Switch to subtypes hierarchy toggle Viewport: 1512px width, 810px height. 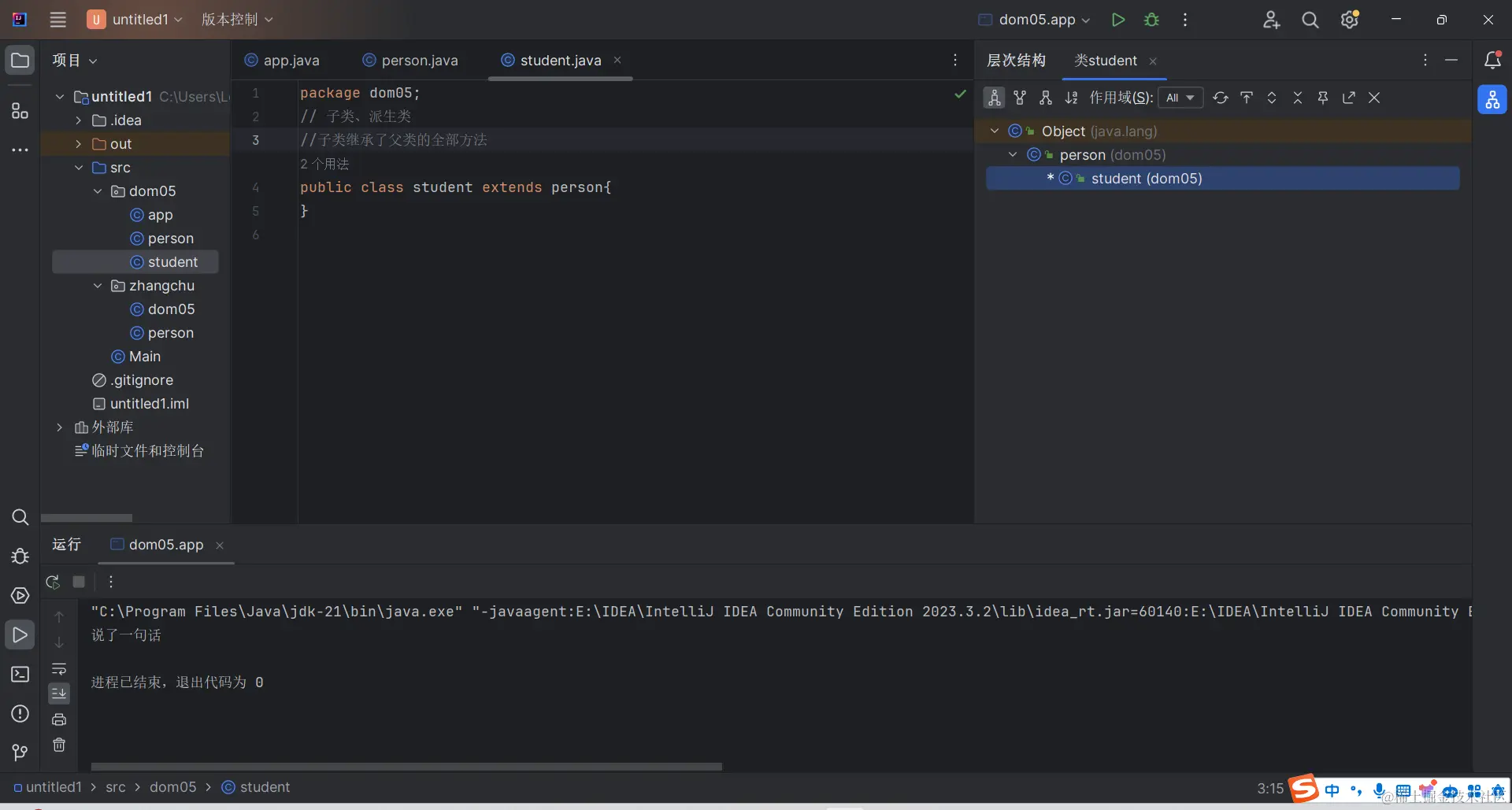[x=1046, y=98]
